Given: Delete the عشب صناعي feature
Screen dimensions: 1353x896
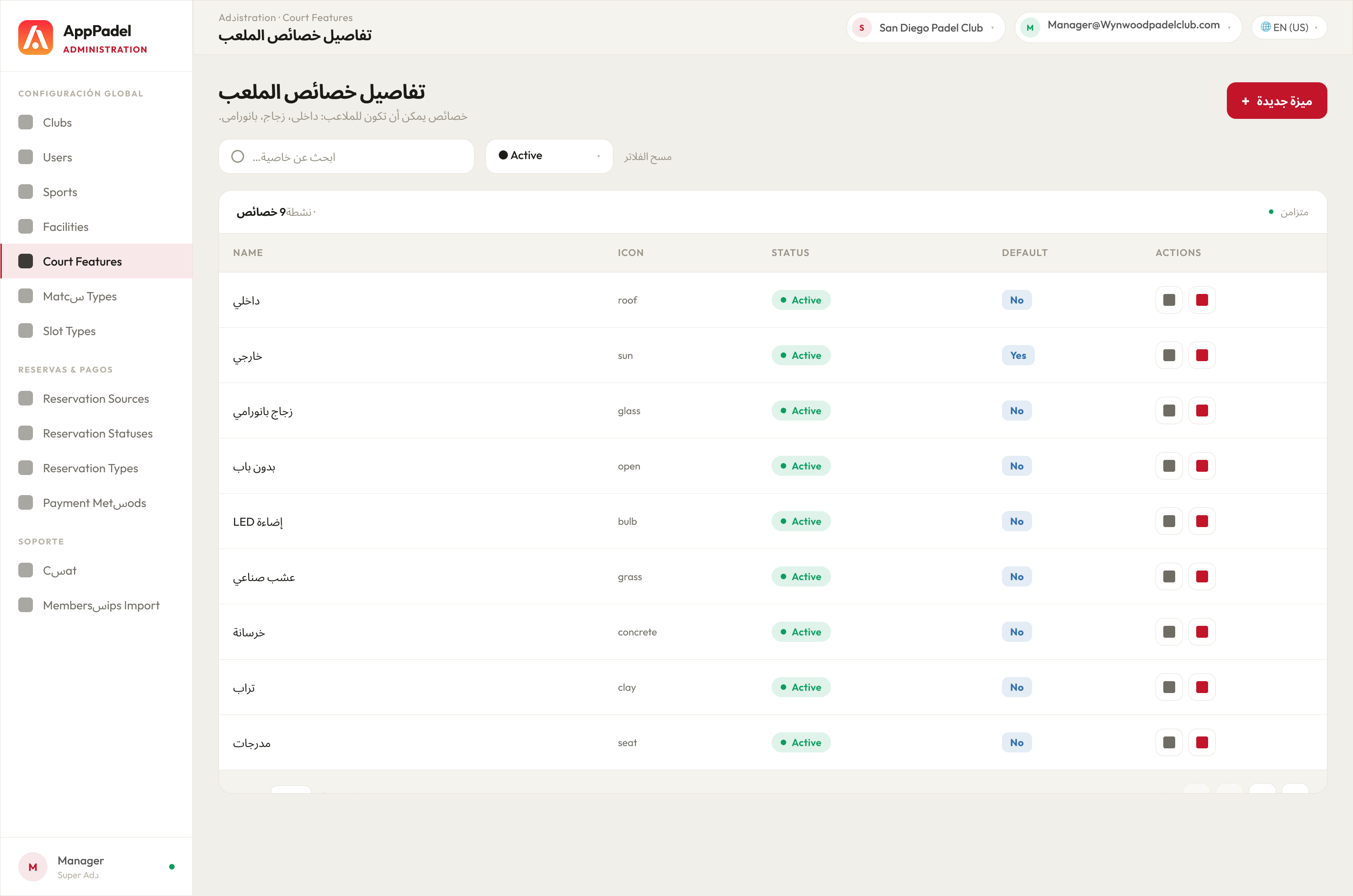Looking at the screenshot, I should coord(1202,576).
